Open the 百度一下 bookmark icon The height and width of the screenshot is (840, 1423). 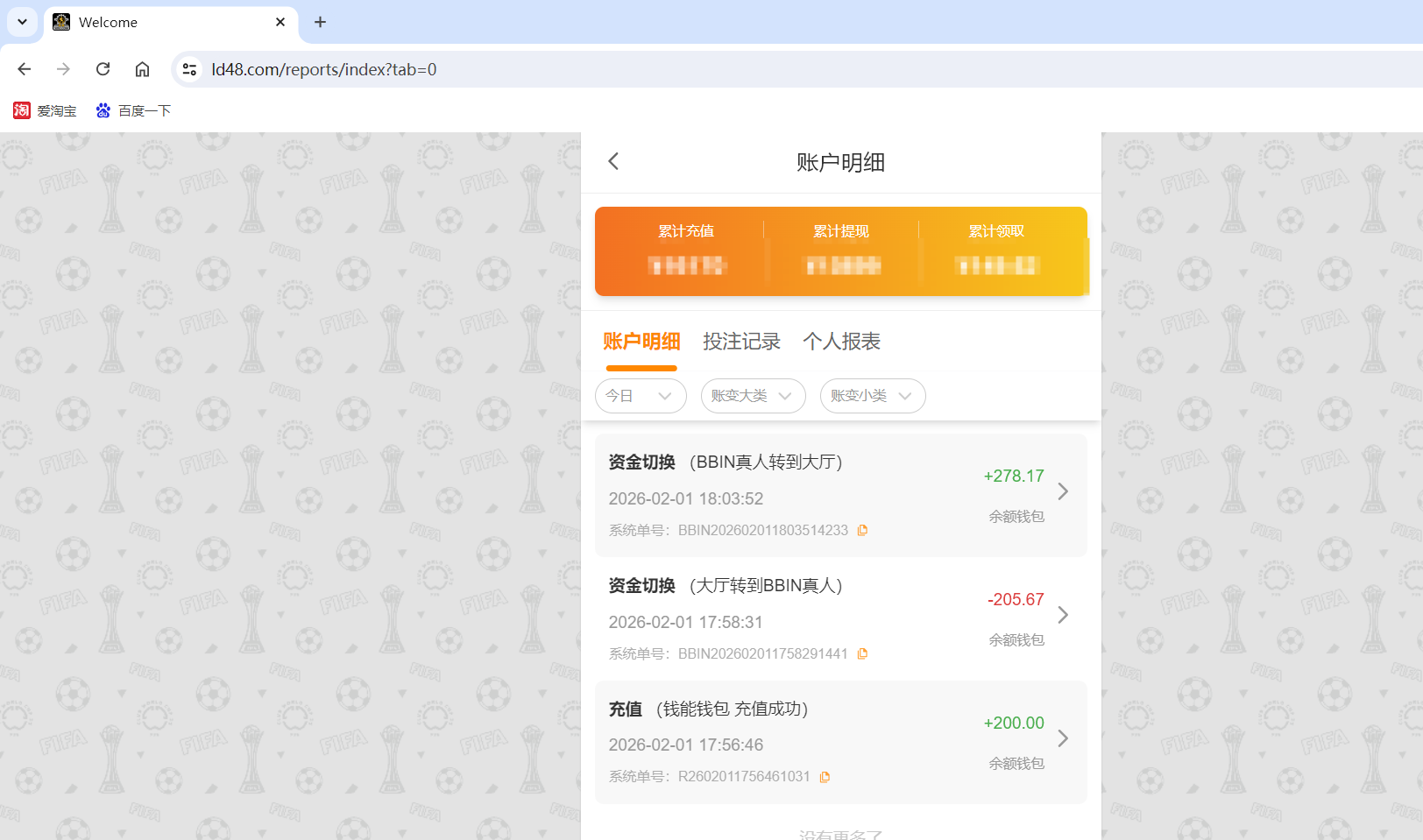103,110
